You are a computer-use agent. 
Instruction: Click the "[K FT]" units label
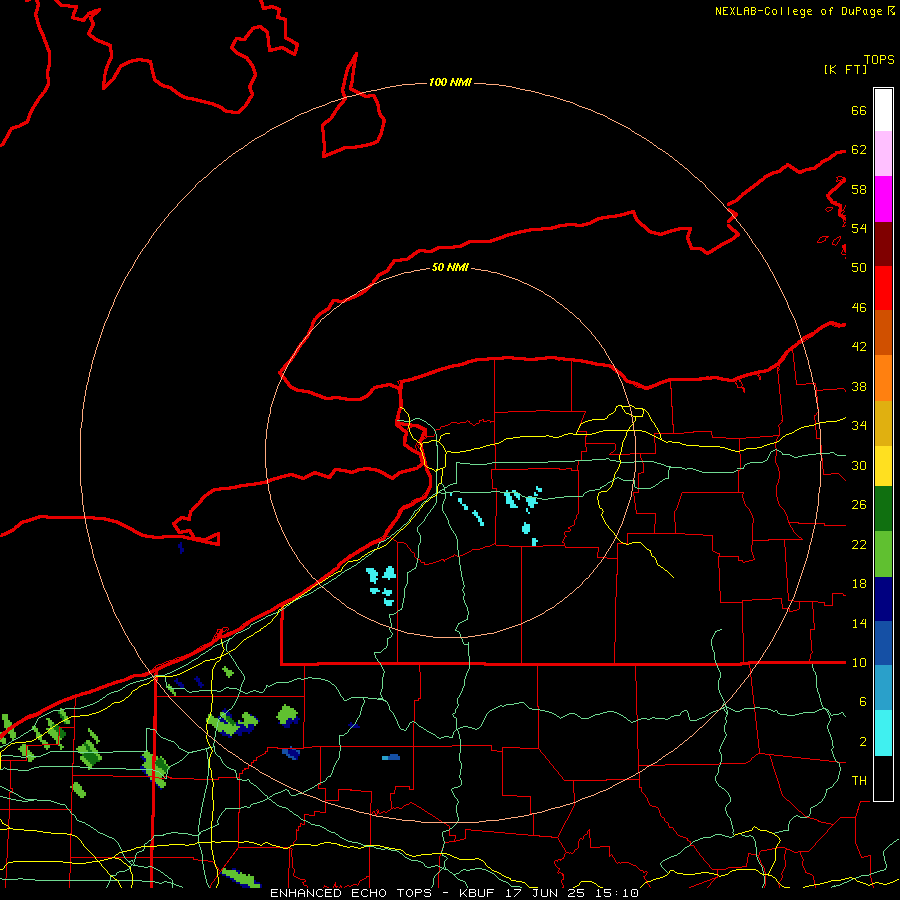[x=845, y=70]
